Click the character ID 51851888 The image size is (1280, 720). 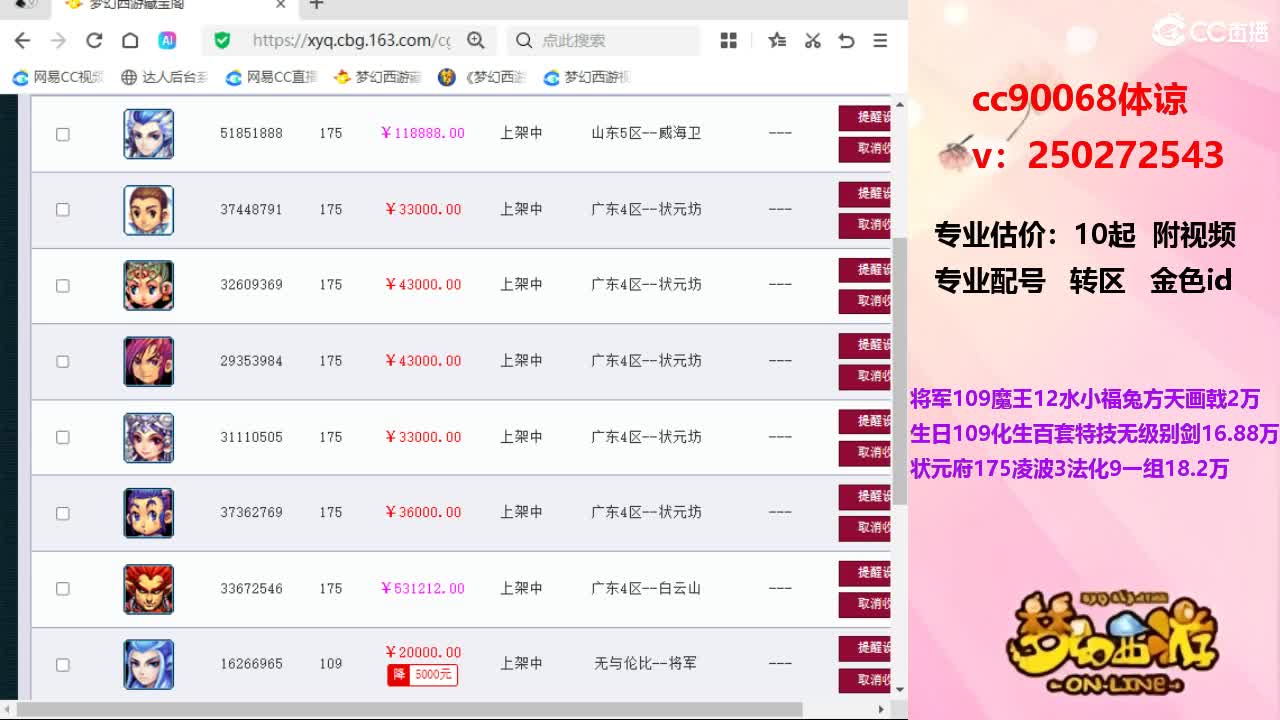pyautogui.click(x=251, y=133)
